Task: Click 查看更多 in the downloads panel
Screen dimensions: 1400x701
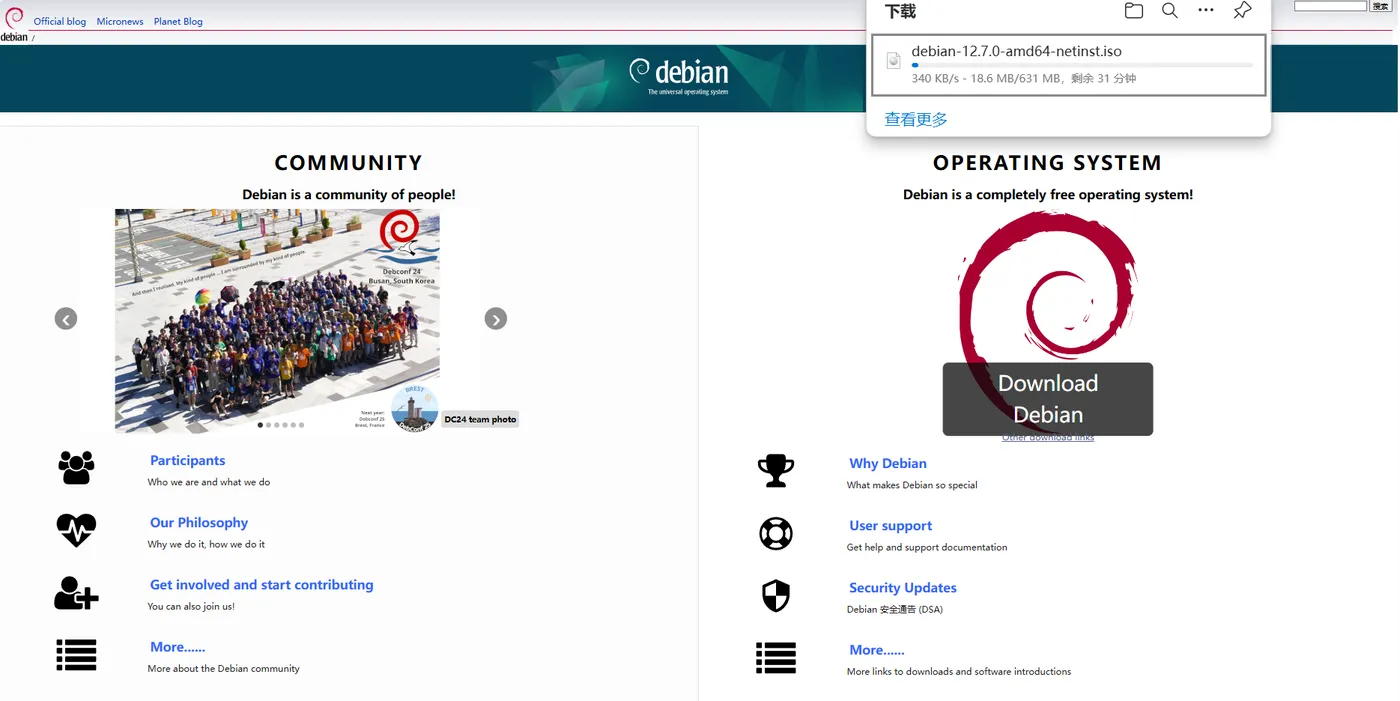Action: [x=916, y=119]
